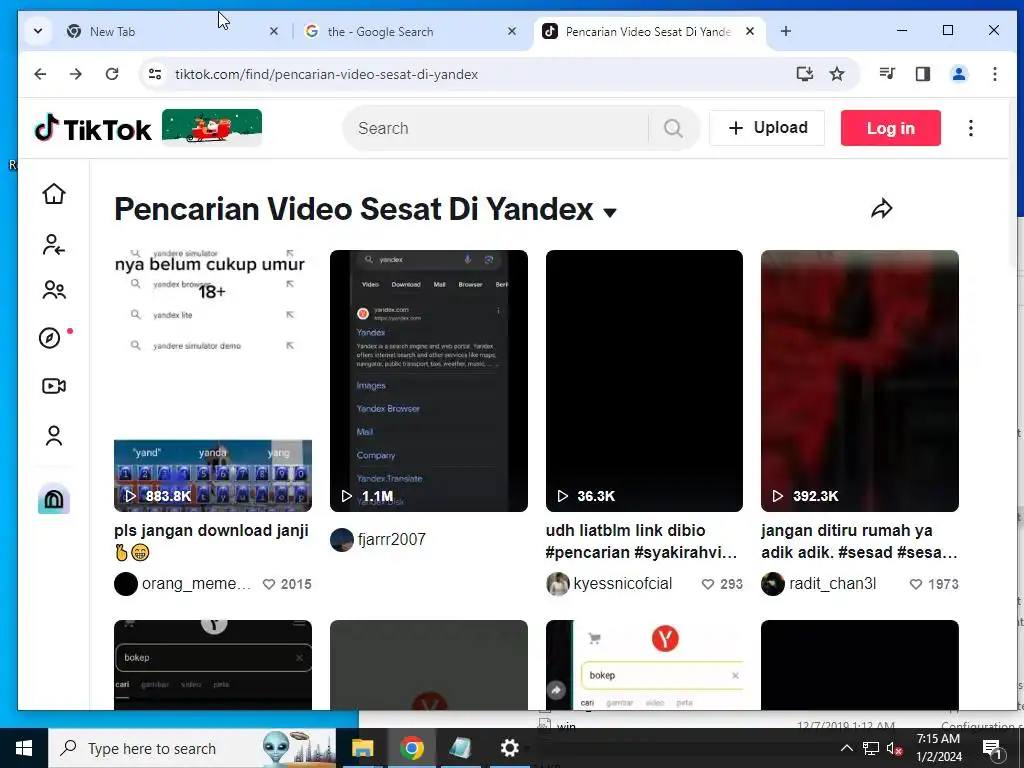Switch to the Google Search tab
Screen dimensions: 1024x768
(x=411, y=31)
